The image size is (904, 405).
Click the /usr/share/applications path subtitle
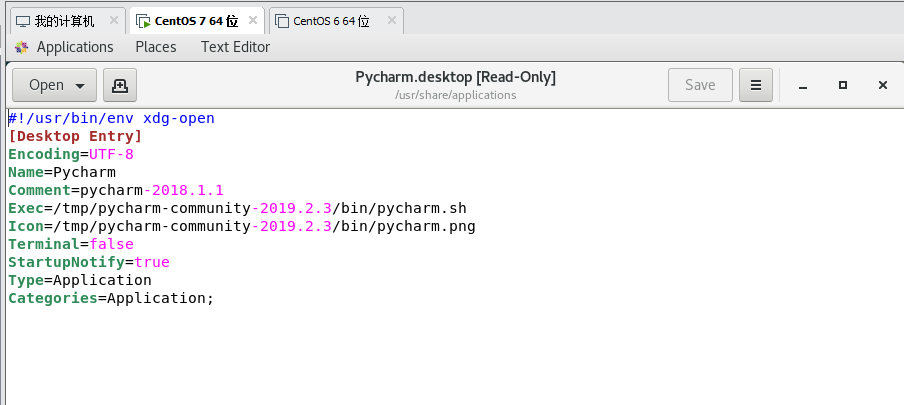point(455,95)
